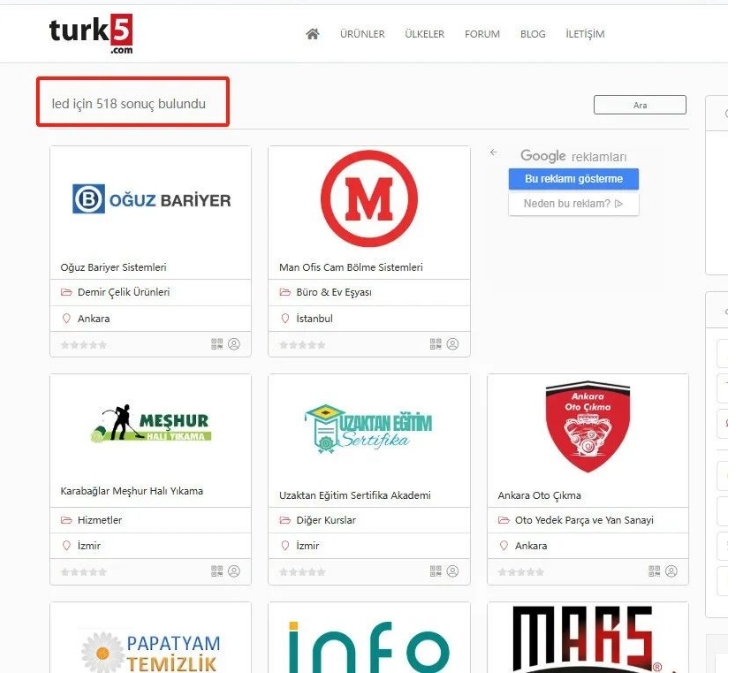Click the home icon in navigation
Viewport: 742px width, 673px height.
[312, 34]
